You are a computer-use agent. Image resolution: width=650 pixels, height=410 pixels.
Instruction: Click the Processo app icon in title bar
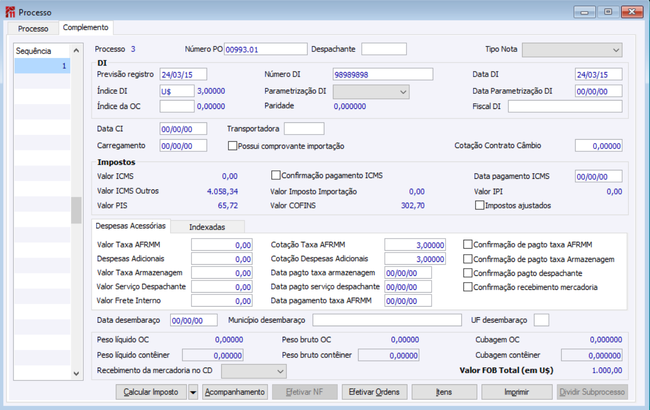click(x=10, y=12)
